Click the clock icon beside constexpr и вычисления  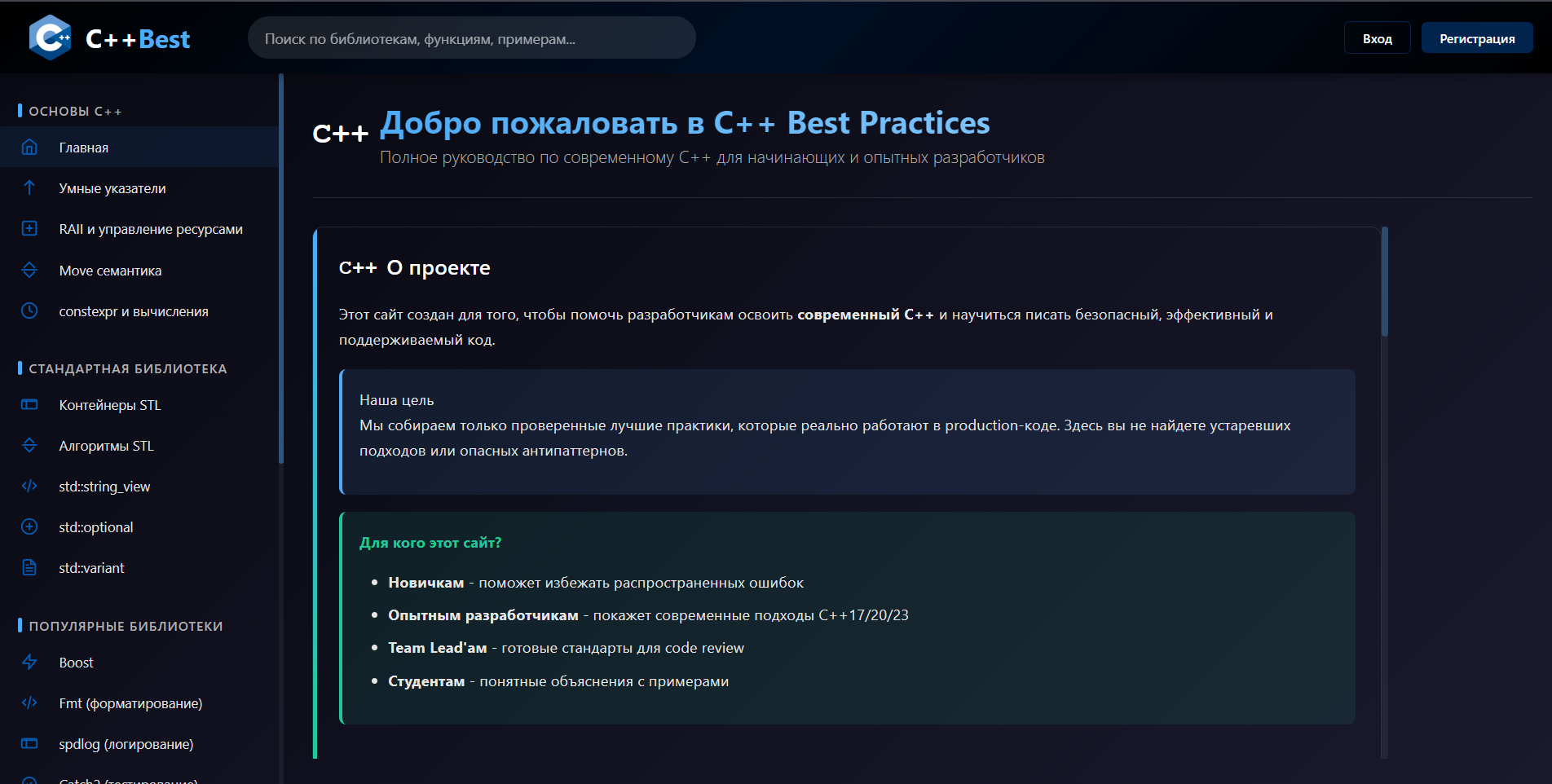[29, 311]
